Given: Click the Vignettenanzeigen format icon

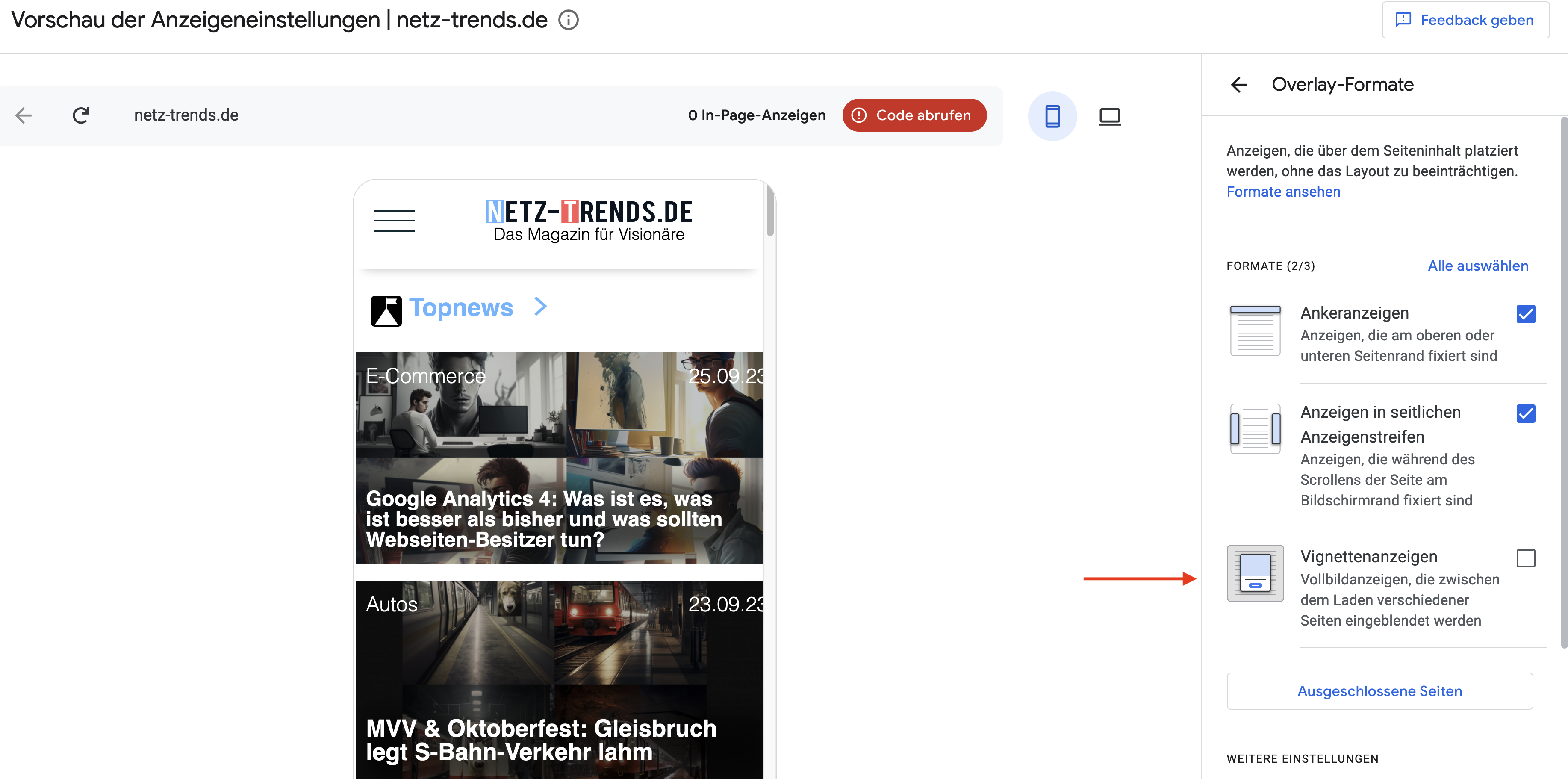Looking at the screenshot, I should click(1255, 572).
